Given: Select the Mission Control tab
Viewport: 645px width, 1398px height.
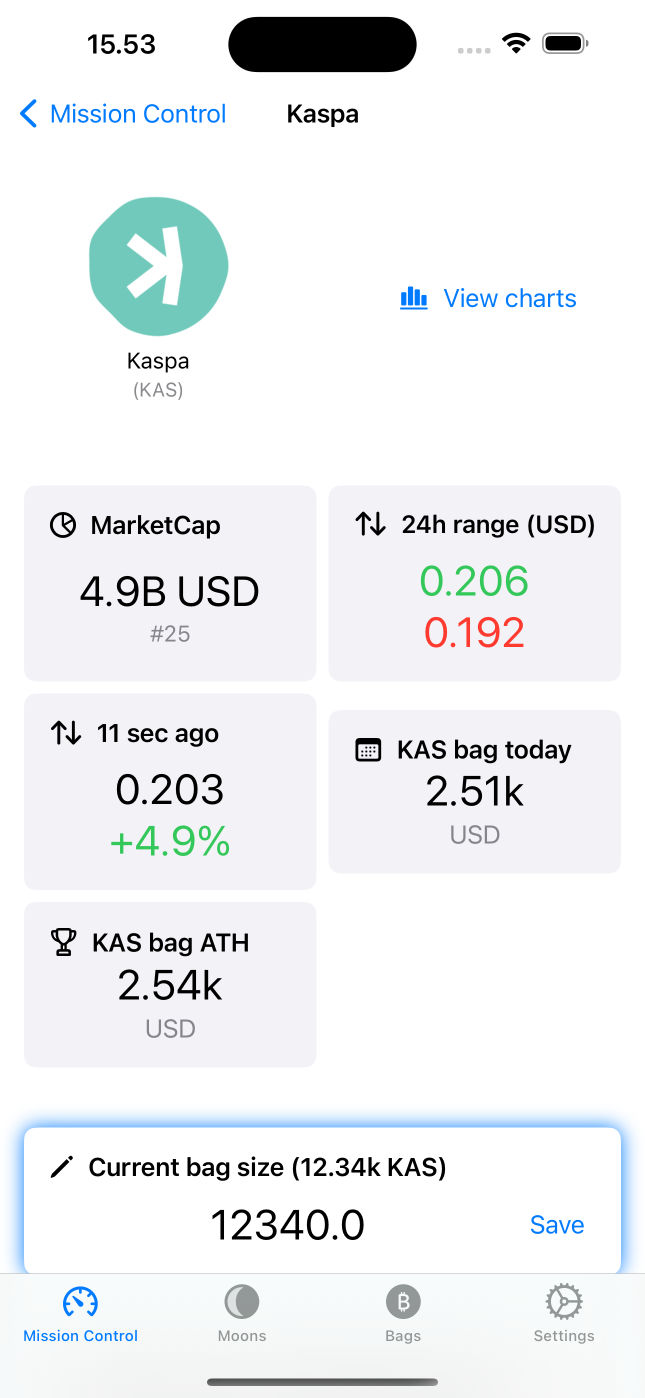Looking at the screenshot, I should tap(81, 1313).
